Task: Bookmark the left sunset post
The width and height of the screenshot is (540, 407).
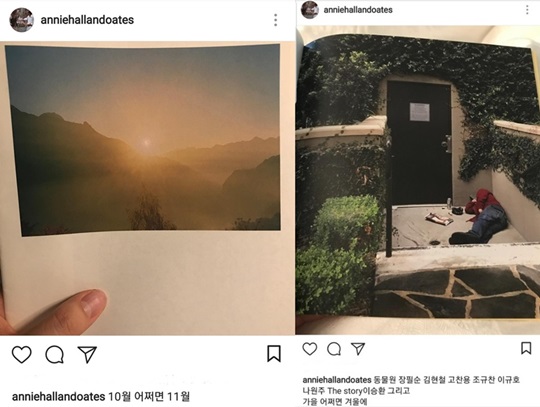Action: (x=274, y=354)
